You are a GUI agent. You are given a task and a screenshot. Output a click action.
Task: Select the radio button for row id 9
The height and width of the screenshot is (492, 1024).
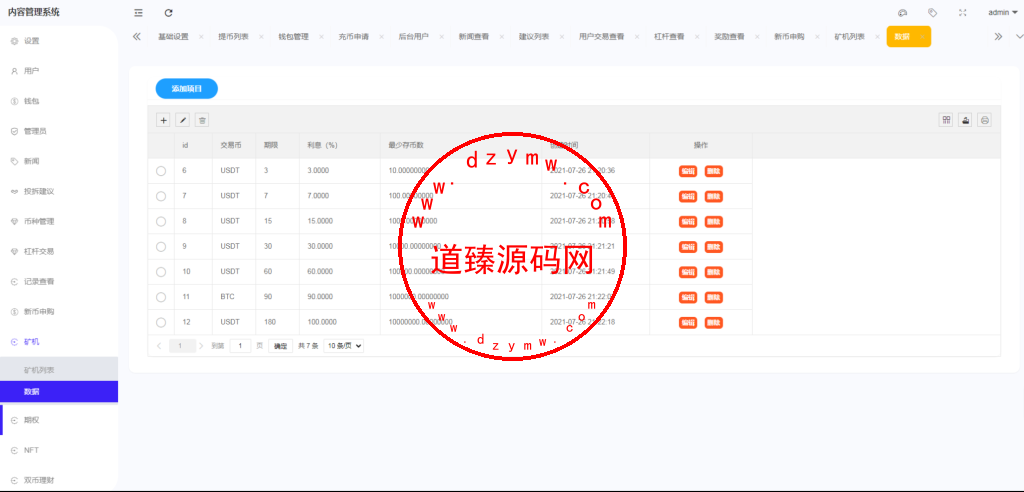pos(161,246)
